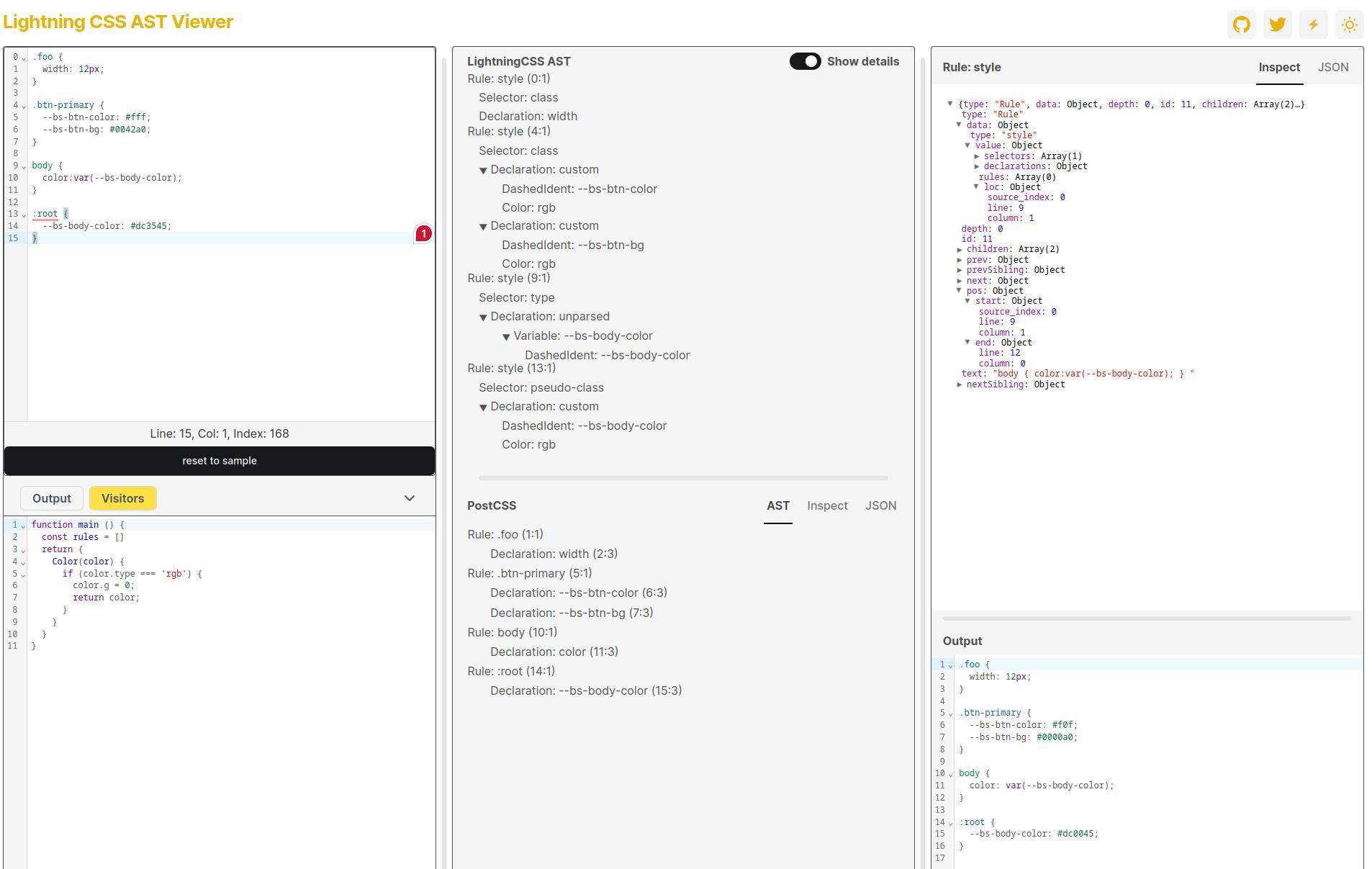Image resolution: width=1372 pixels, height=869 pixels.
Task: Collapse the Variable: --bs-body-color node
Action: pyautogui.click(x=506, y=337)
